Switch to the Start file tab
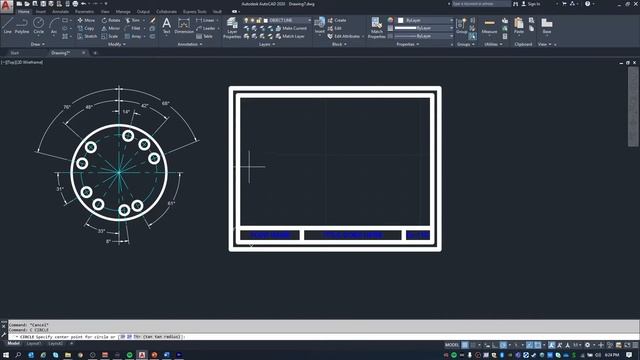Screen dimensions: 640x360 coord(15,53)
